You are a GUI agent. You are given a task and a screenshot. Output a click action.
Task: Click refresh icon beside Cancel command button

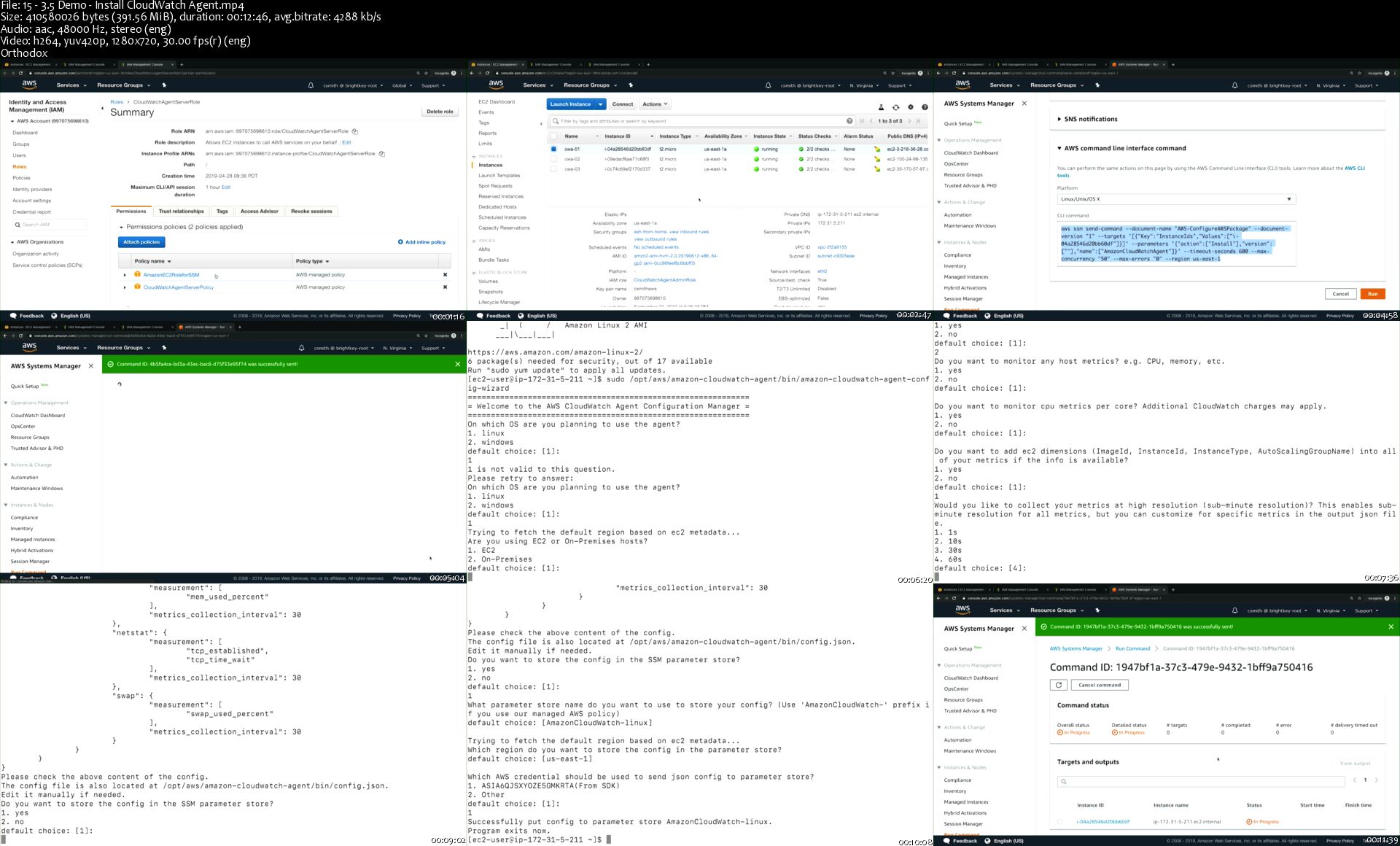[x=1059, y=685]
